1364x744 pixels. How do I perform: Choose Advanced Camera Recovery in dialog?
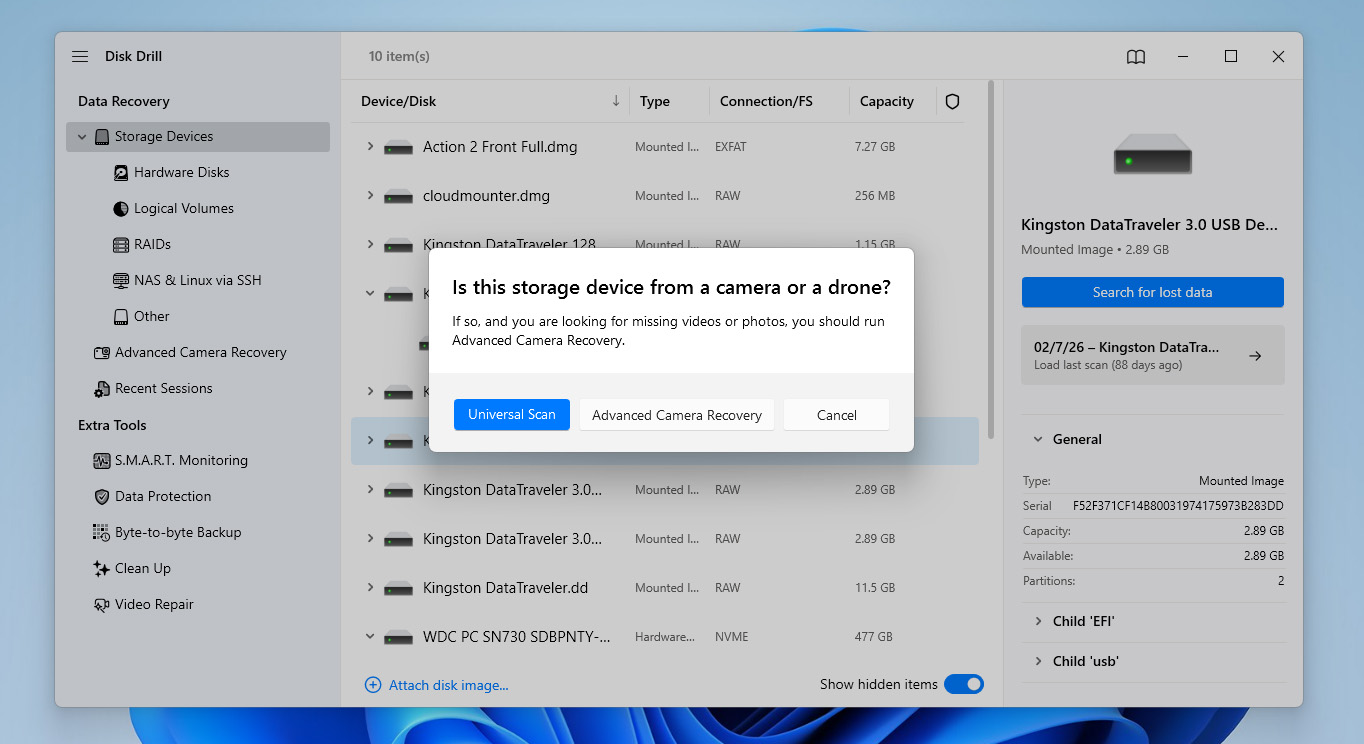coord(677,415)
